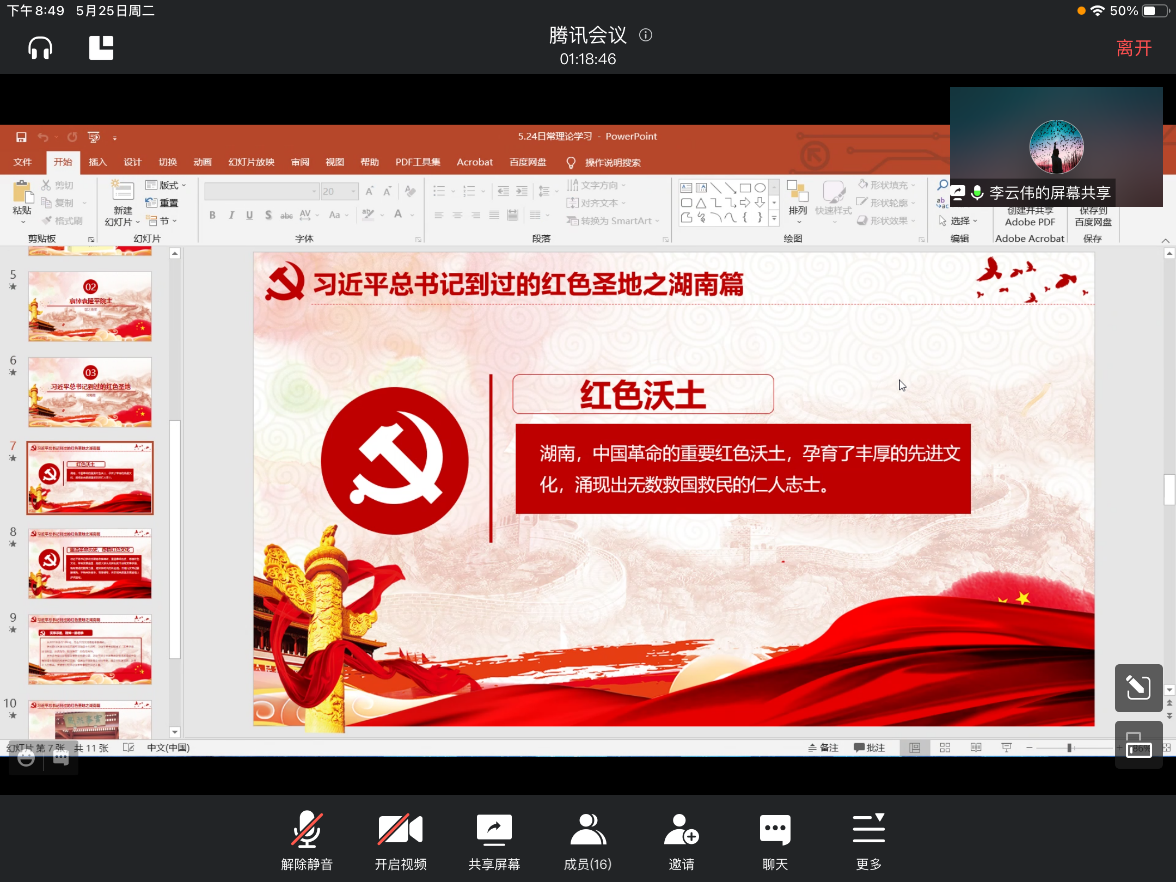Viewport: 1176px width, 882px height.
Task: Tap the 离开 leave meeting button
Action: 1134,48
